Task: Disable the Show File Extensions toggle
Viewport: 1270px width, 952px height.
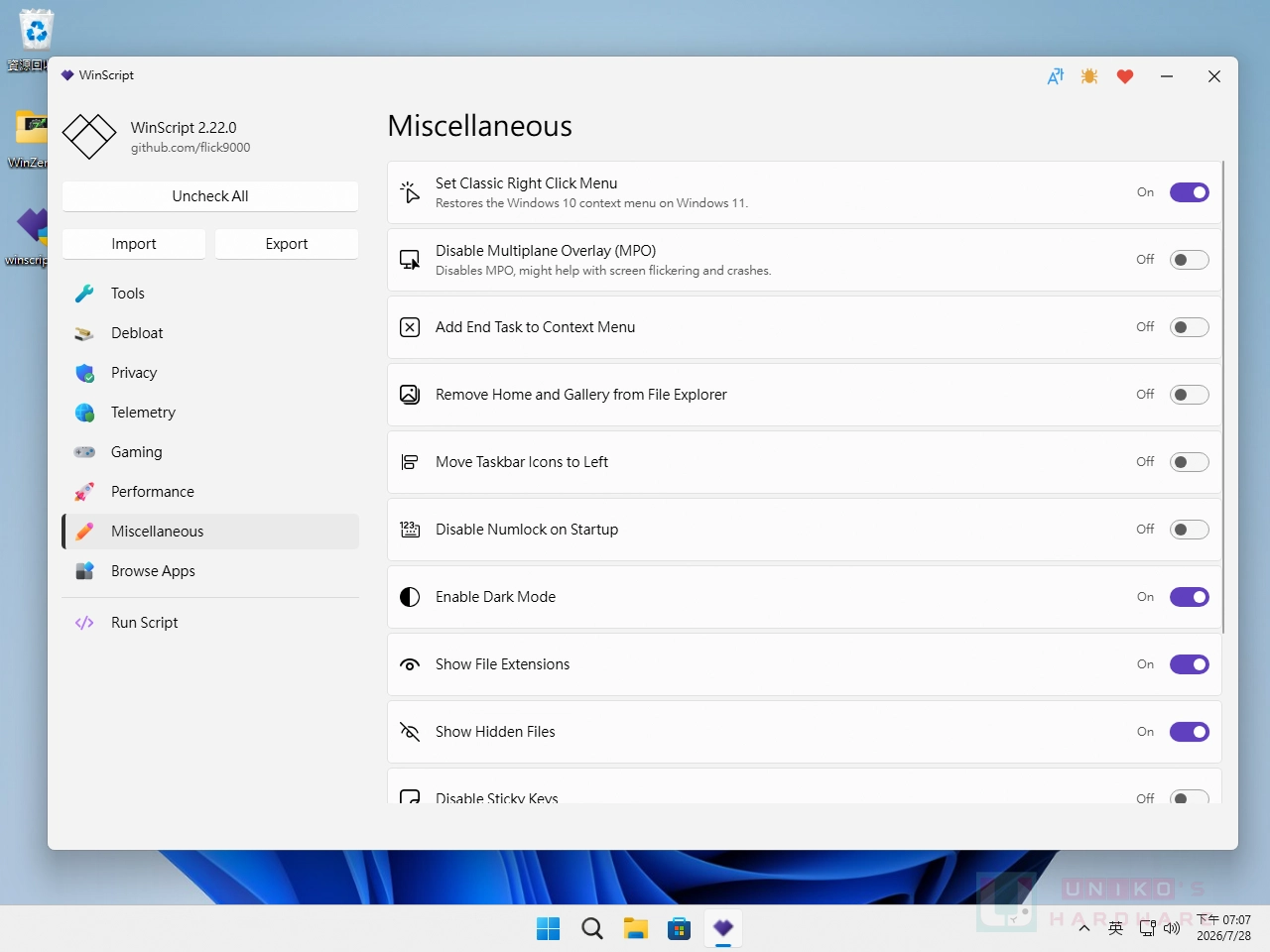Action: coord(1190,664)
